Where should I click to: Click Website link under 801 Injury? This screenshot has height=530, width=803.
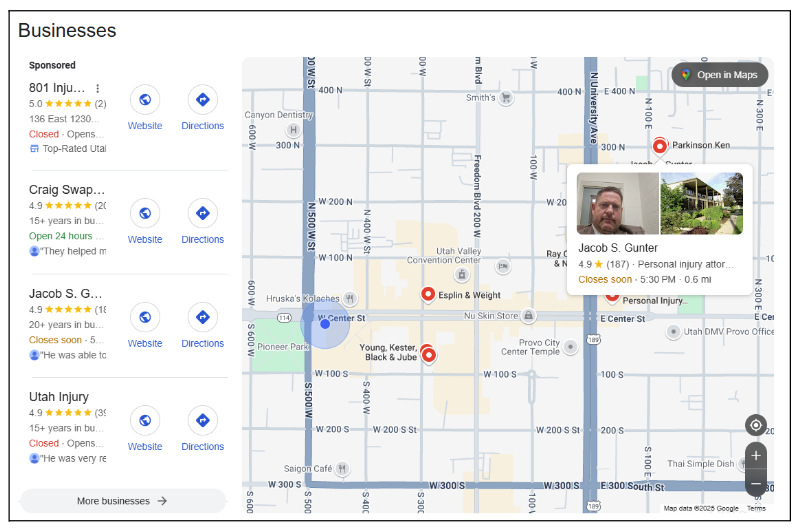(x=145, y=126)
